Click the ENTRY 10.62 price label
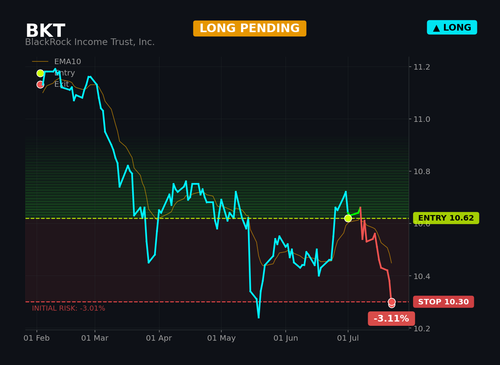Screen dimensions: 500x365 click(446, 218)
